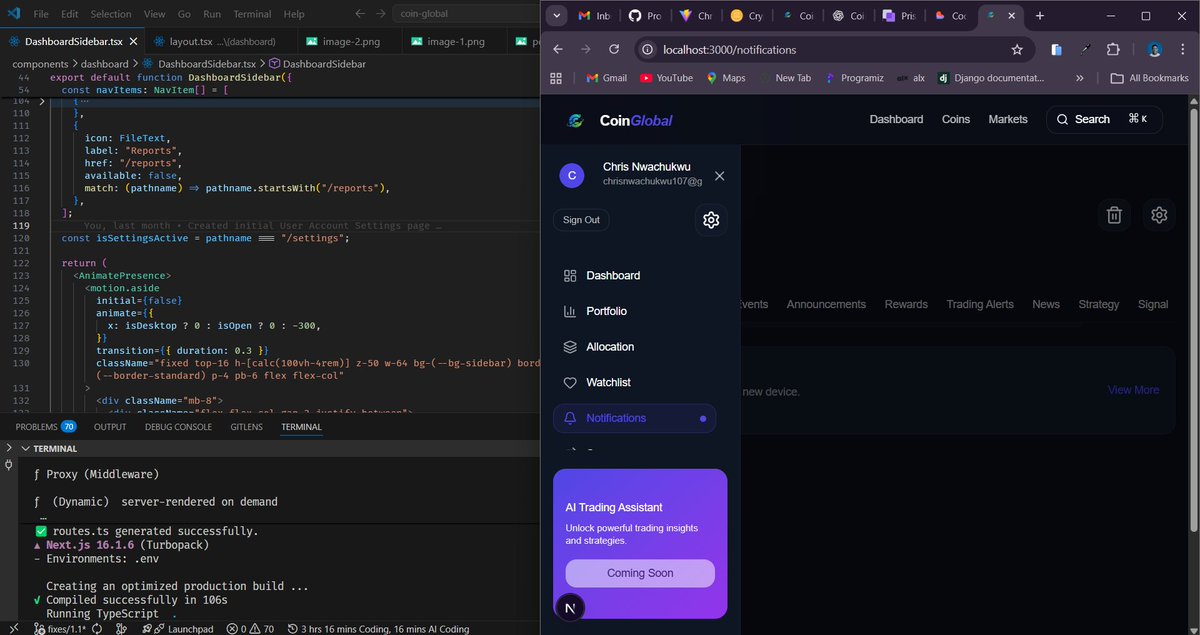Open Allocation in the CoinGlobal sidebar
Viewport: 1200px width, 635px height.
click(x=634, y=347)
